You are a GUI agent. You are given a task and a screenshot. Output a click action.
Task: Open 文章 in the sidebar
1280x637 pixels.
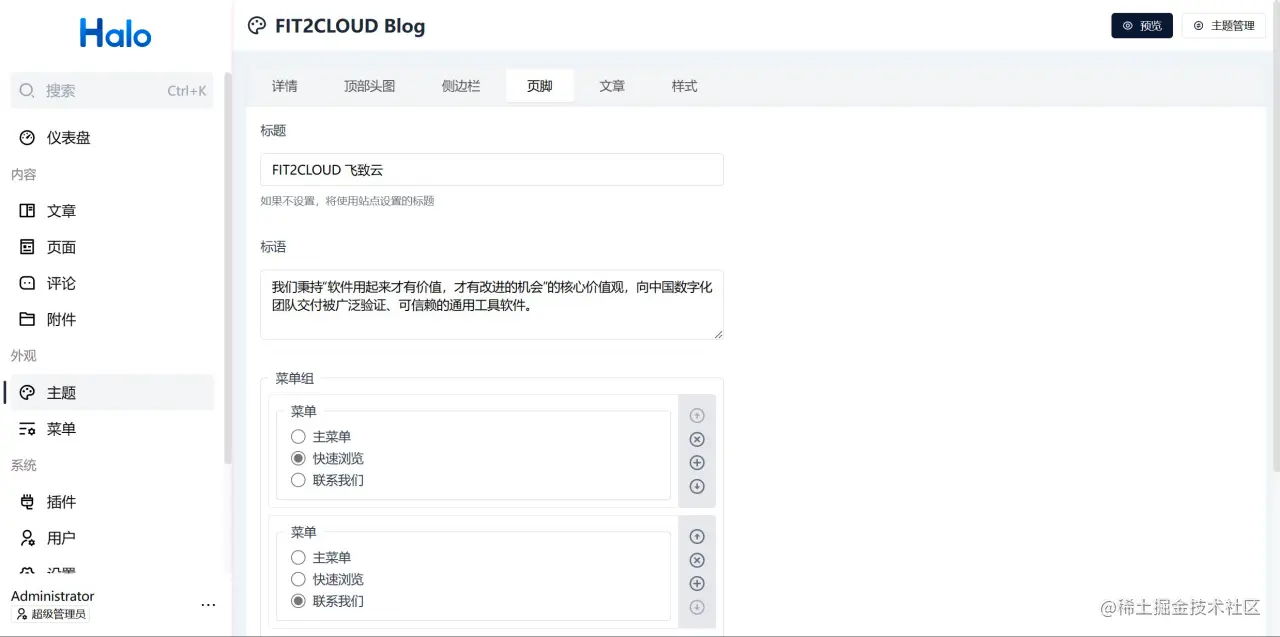(111, 211)
